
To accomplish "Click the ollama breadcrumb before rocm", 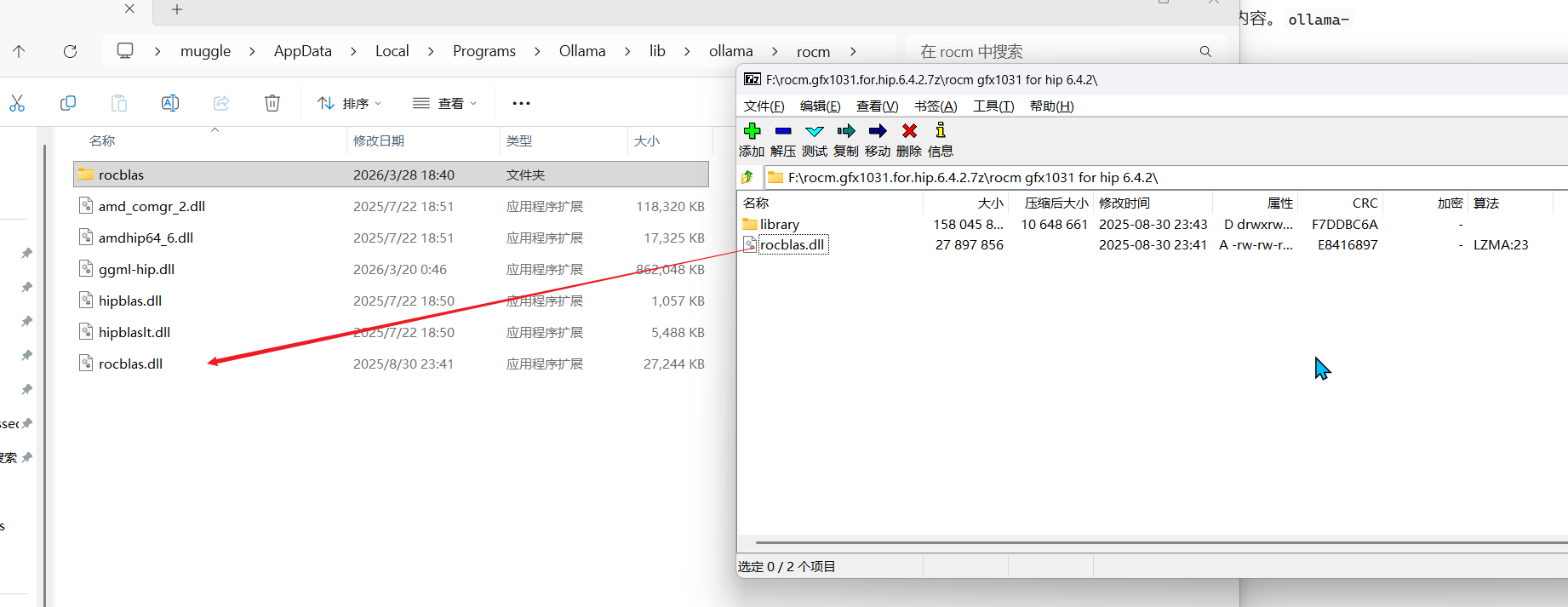I will (731, 51).
